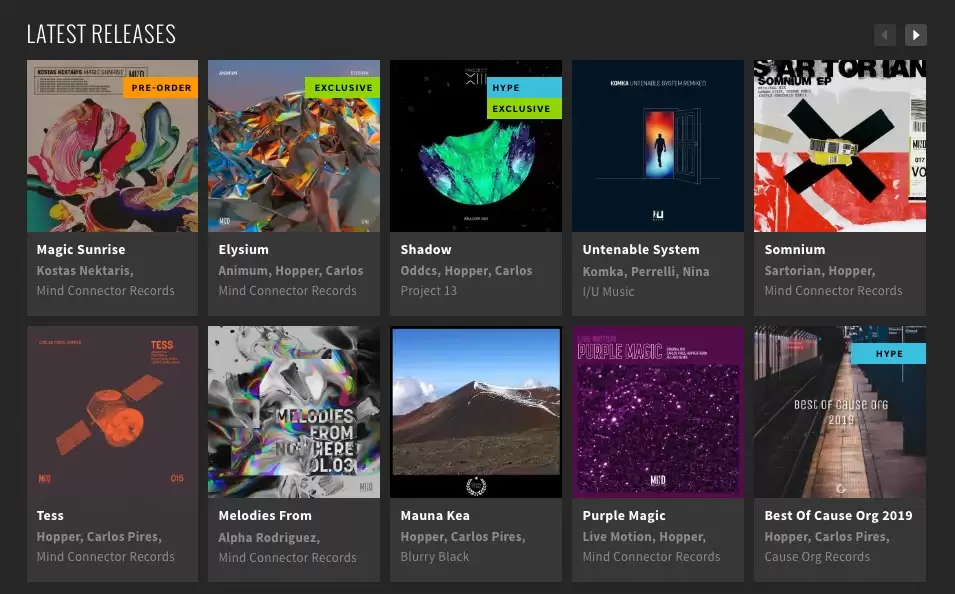The width and height of the screenshot is (955, 594).
Task: Click the next arrow in Latest Releases
Action: 915,35
